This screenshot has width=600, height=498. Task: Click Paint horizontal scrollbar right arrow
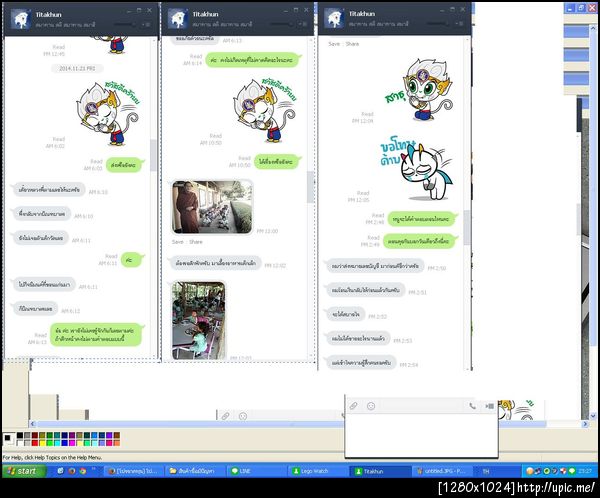[x=585, y=424]
